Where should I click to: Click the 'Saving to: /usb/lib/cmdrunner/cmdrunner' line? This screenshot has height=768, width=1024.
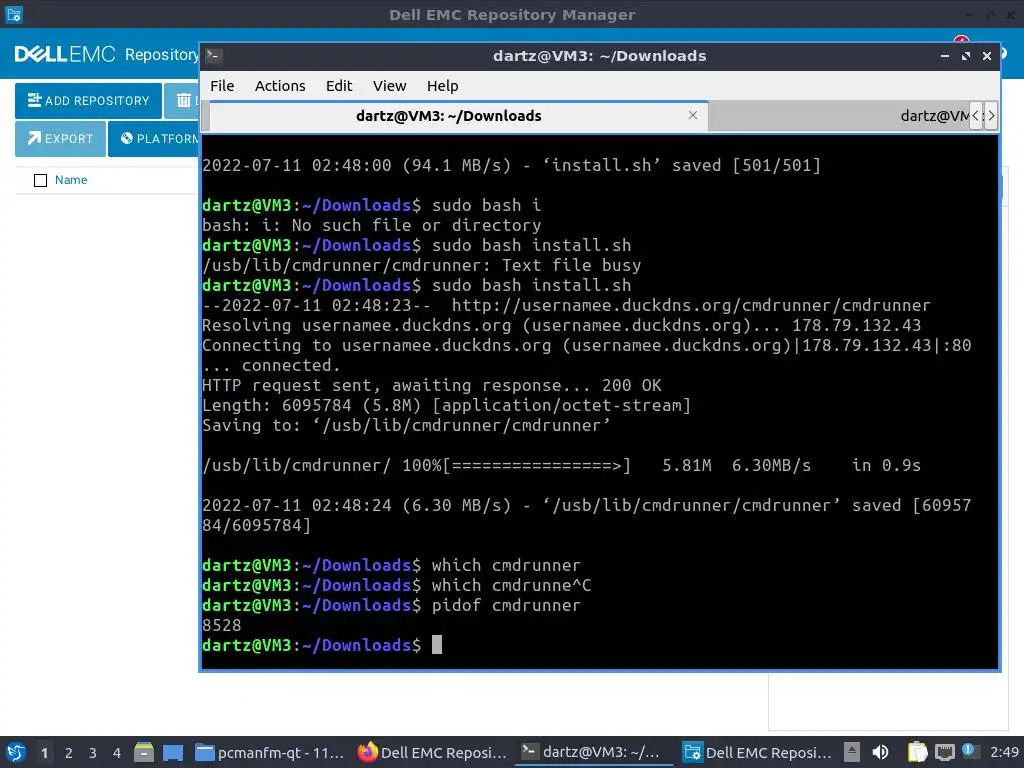406,425
